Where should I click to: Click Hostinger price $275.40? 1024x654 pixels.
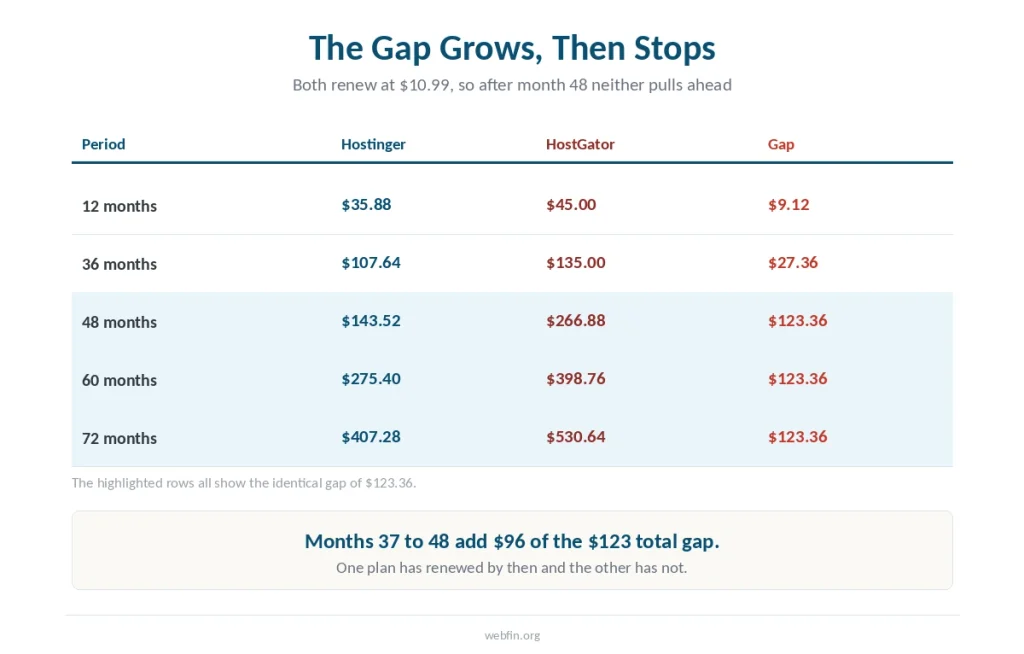[x=371, y=379]
